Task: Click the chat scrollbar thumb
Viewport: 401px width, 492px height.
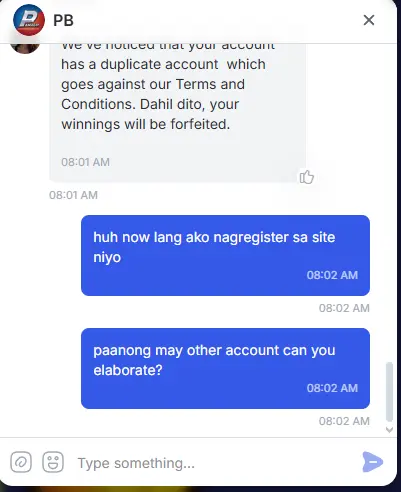Action: tap(389, 392)
